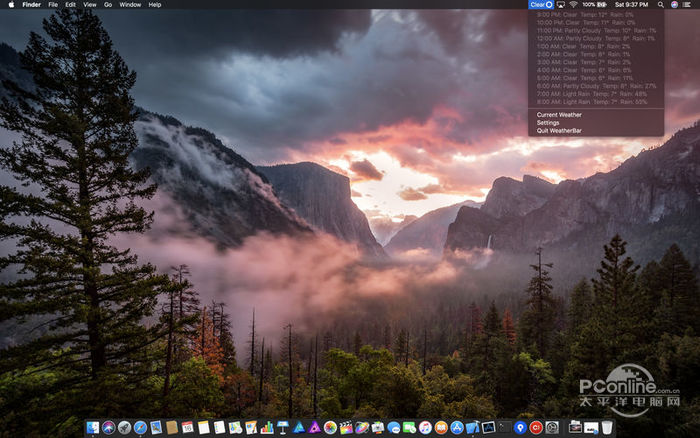Screen dimensions: 700x438
Task: Expand the Finder menu in the menu bar
Action: [x=31, y=5]
